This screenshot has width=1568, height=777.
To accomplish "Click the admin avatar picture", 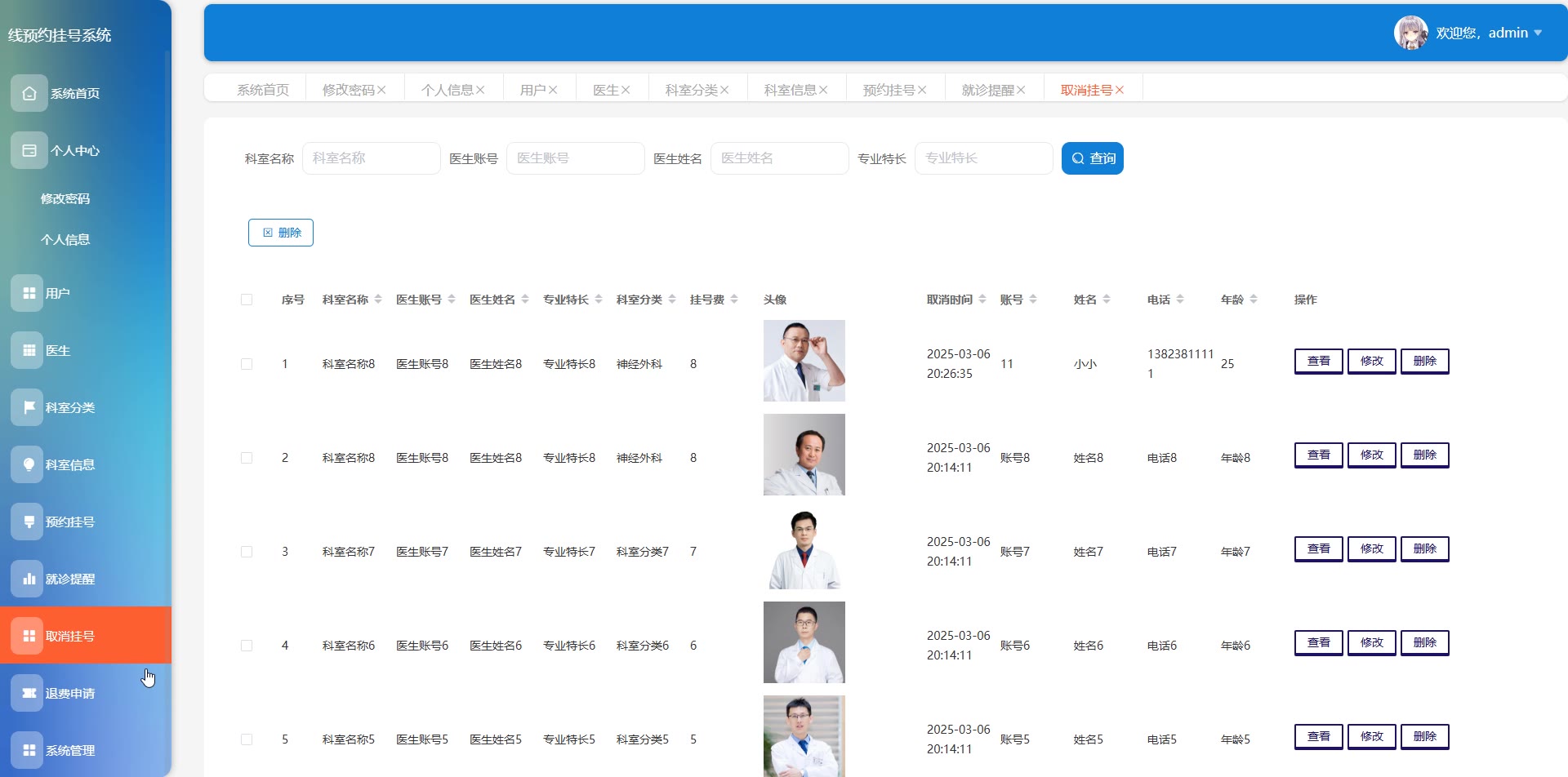I will pos(1410,33).
